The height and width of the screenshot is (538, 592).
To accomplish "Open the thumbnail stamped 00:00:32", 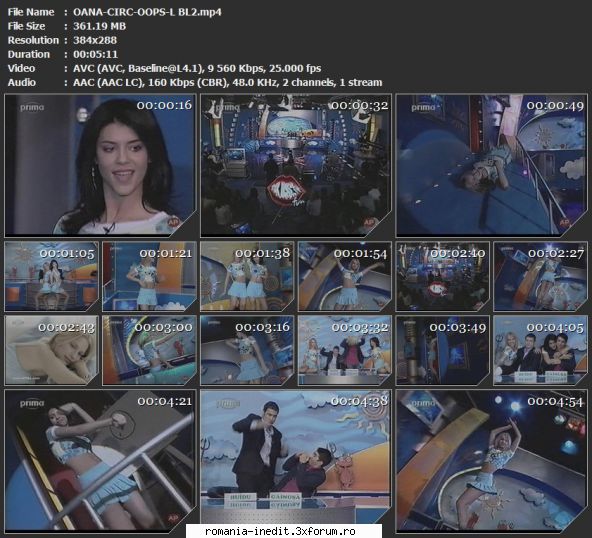I will [x=296, y=165].
